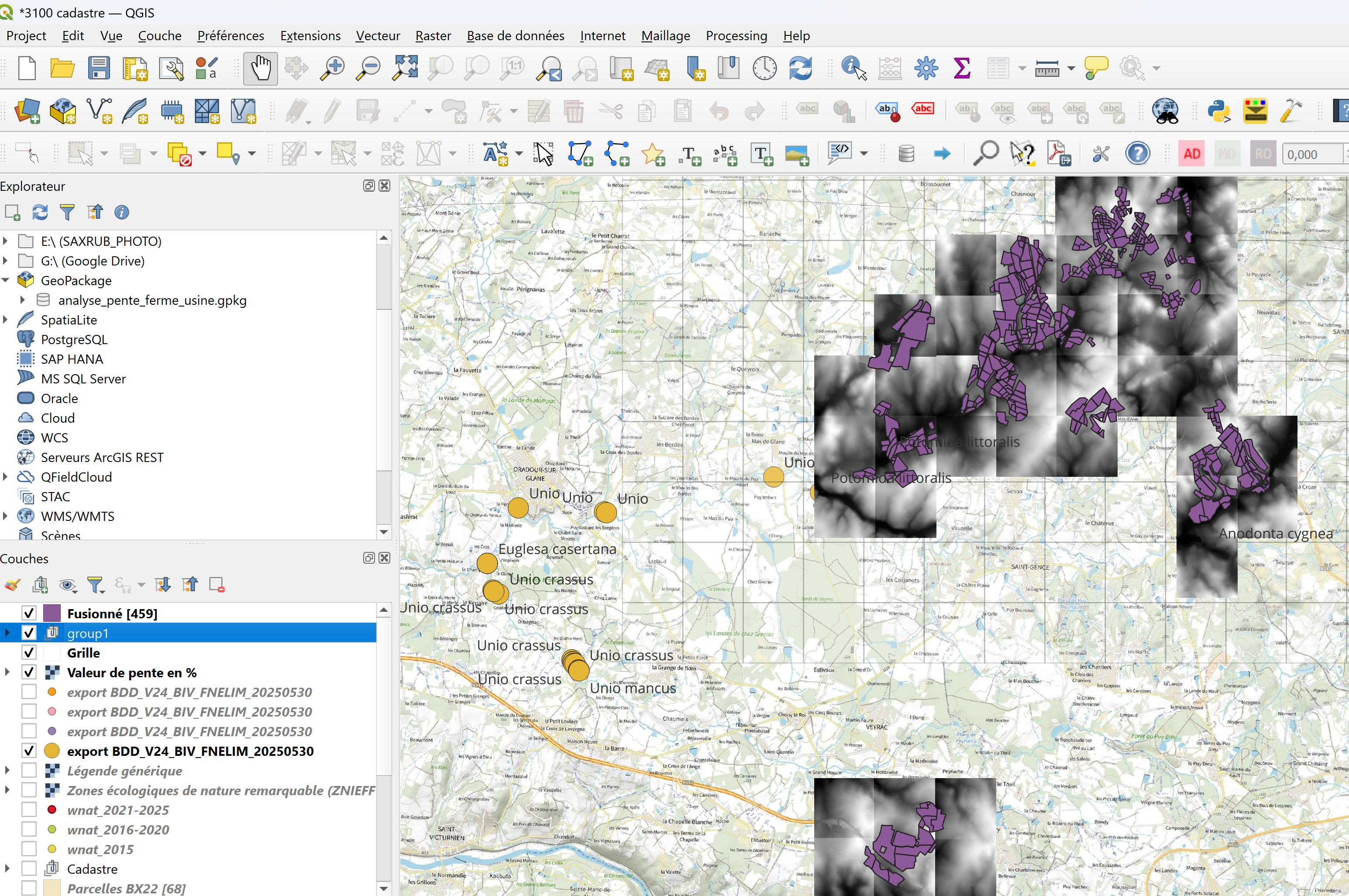Uncheck the bold export BDD_V24_BIV_FNELIM layer

29,751
